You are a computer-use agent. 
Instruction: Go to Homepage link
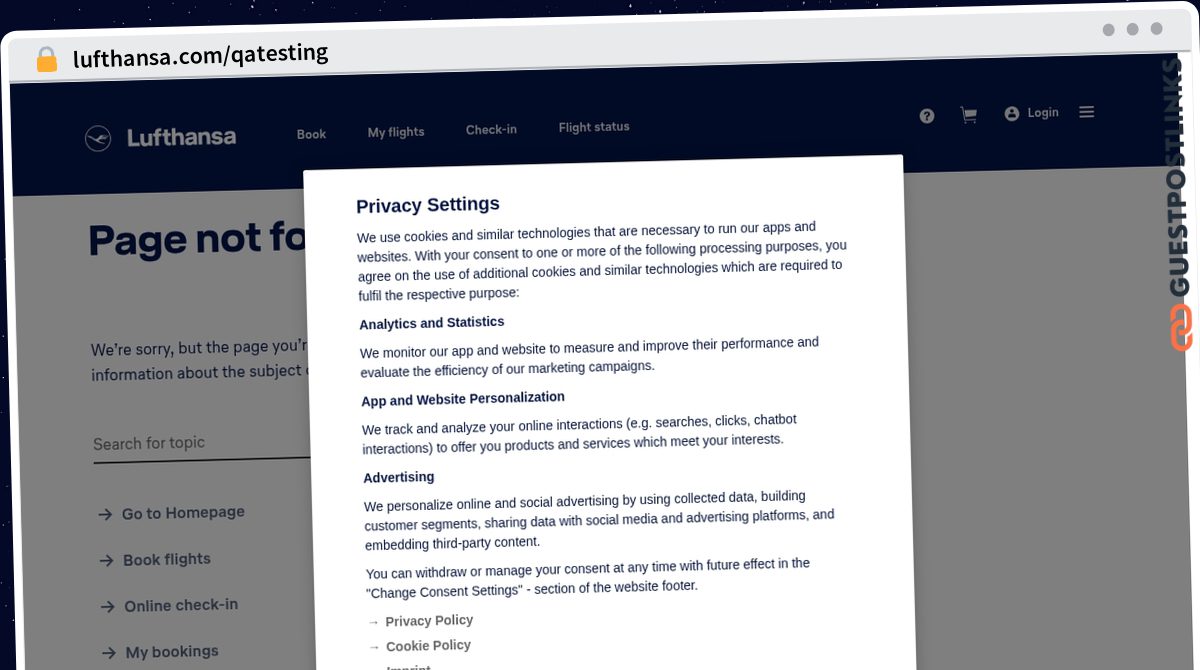pyautogui.click(x=183, y=513)
